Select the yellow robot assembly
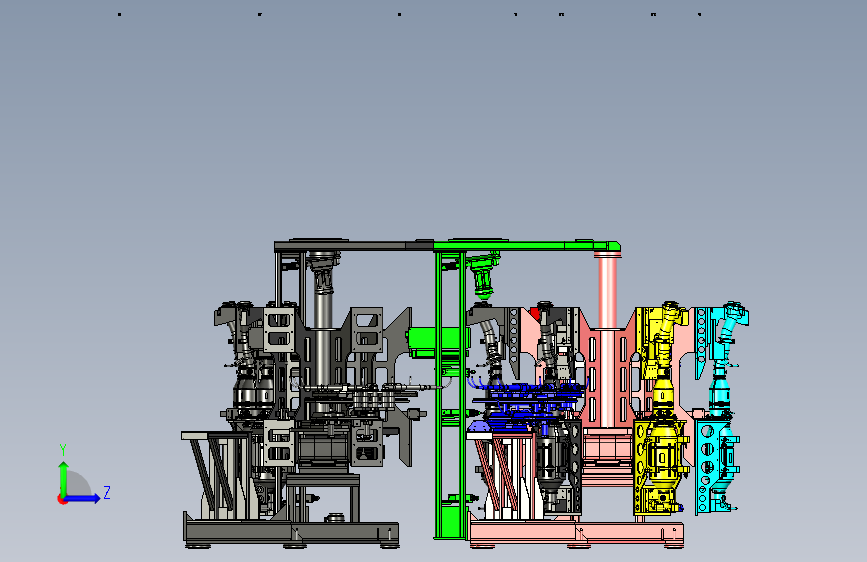This screenshot has height=562, width=867. pyautogui.click(x=661, y=409)
